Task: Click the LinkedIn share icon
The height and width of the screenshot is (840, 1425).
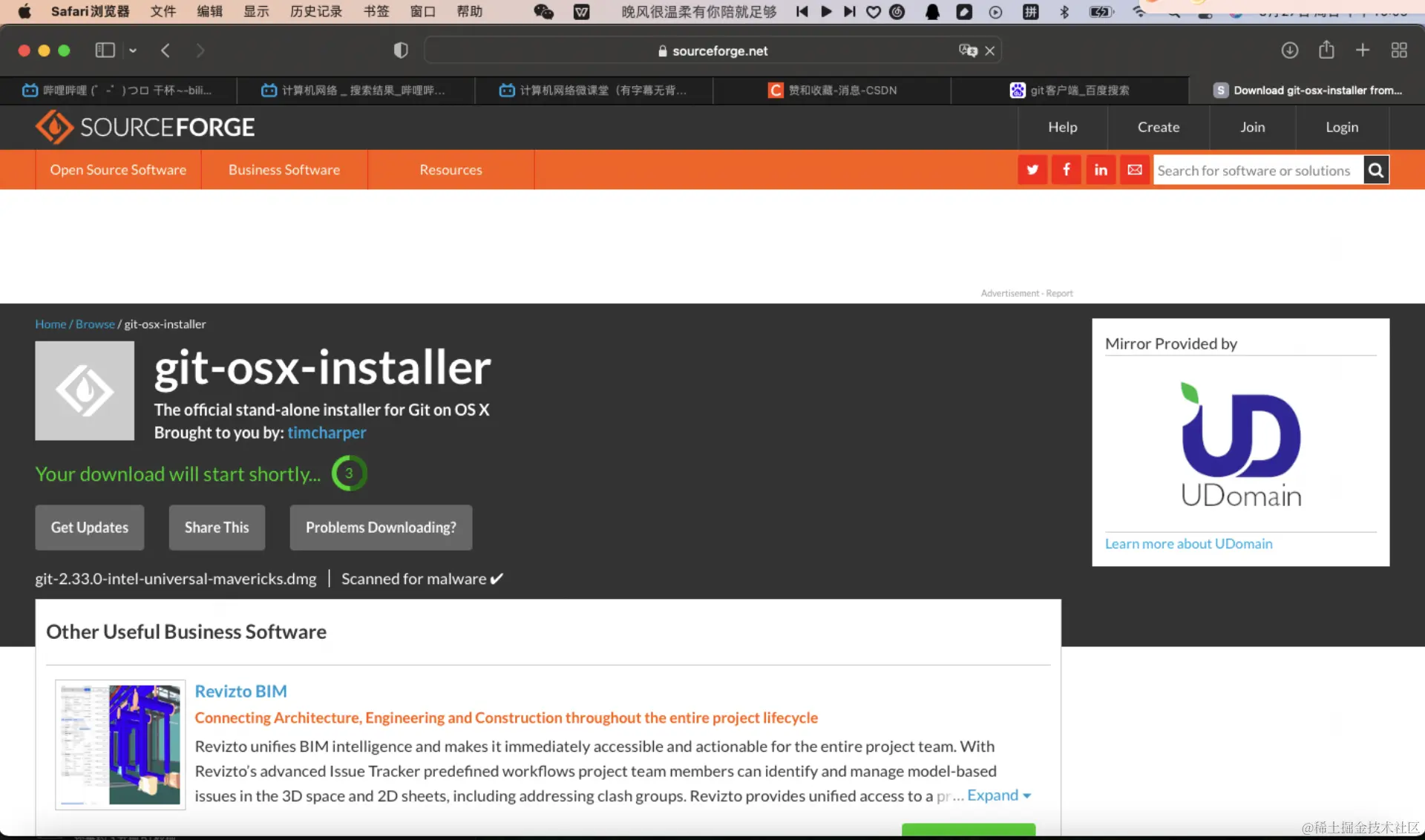Action: (1101, 170)
